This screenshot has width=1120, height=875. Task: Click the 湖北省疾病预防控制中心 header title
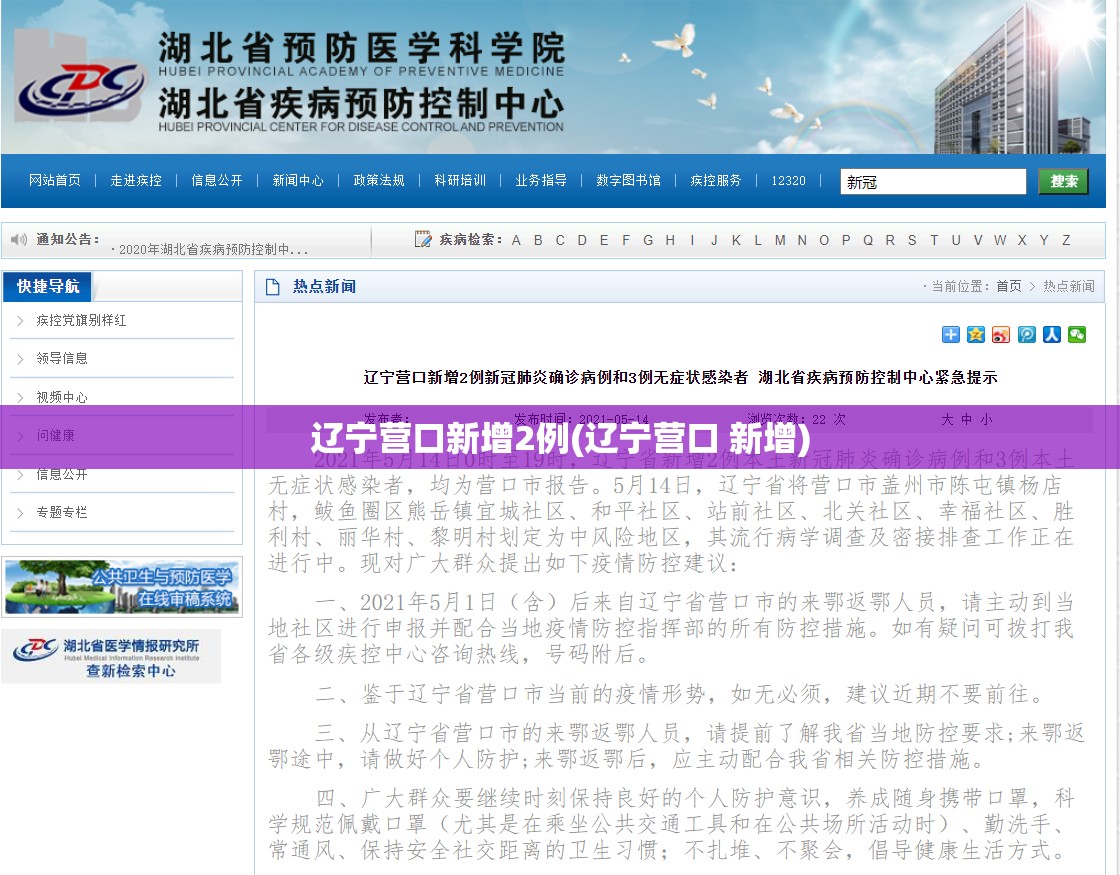(361, 104)
